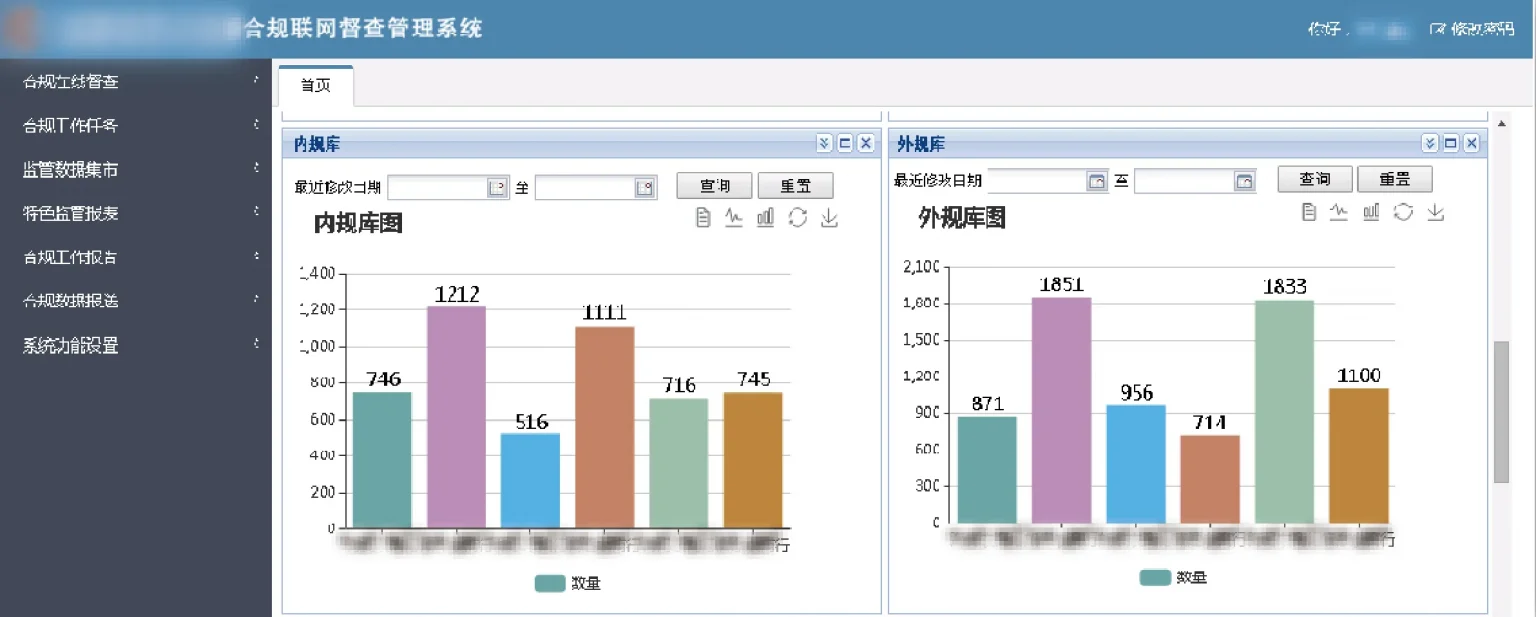1536x617 pixels.
Task: Click 查询 button in 内规库 panel
Action: (714, 186)
